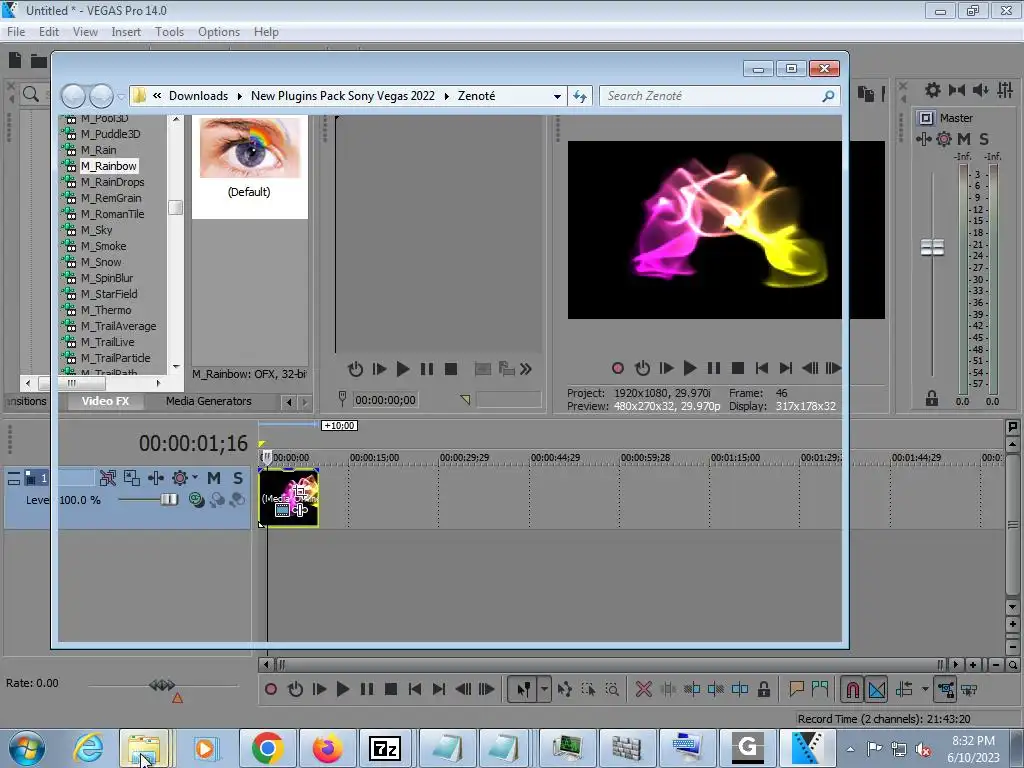Click Play From Start in the timeline transport
The width and height of the screenshot is (1024, 768).
tap(319, 689)
